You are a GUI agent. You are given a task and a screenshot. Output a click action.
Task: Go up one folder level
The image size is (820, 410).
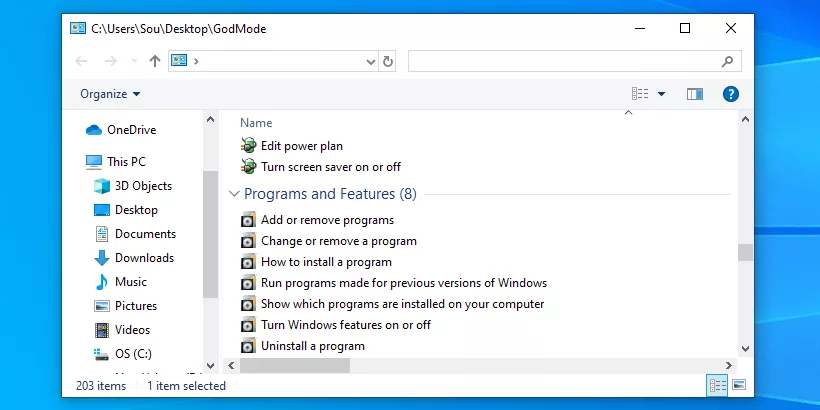154,61
